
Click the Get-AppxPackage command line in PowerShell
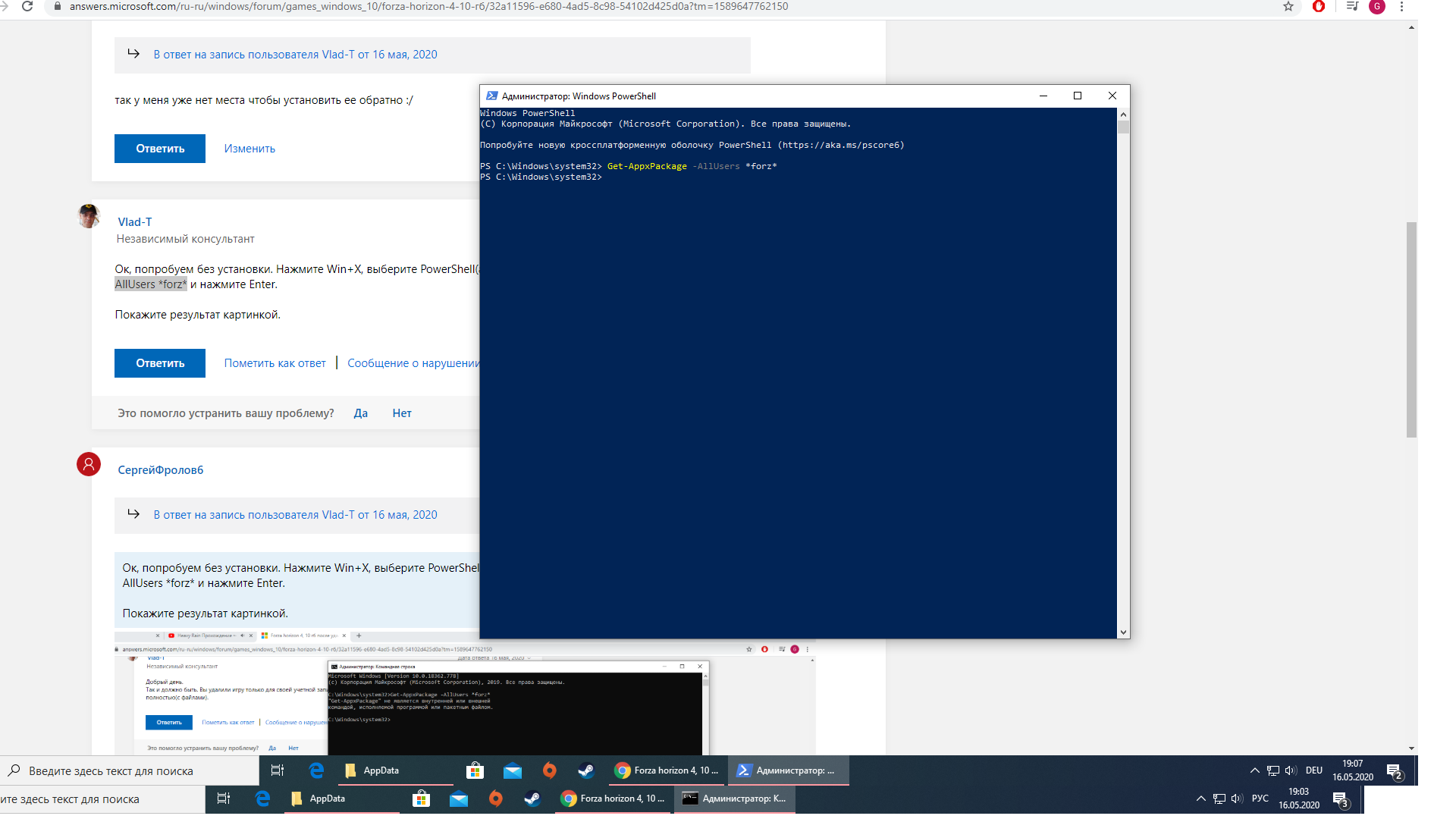pos(629,166)
